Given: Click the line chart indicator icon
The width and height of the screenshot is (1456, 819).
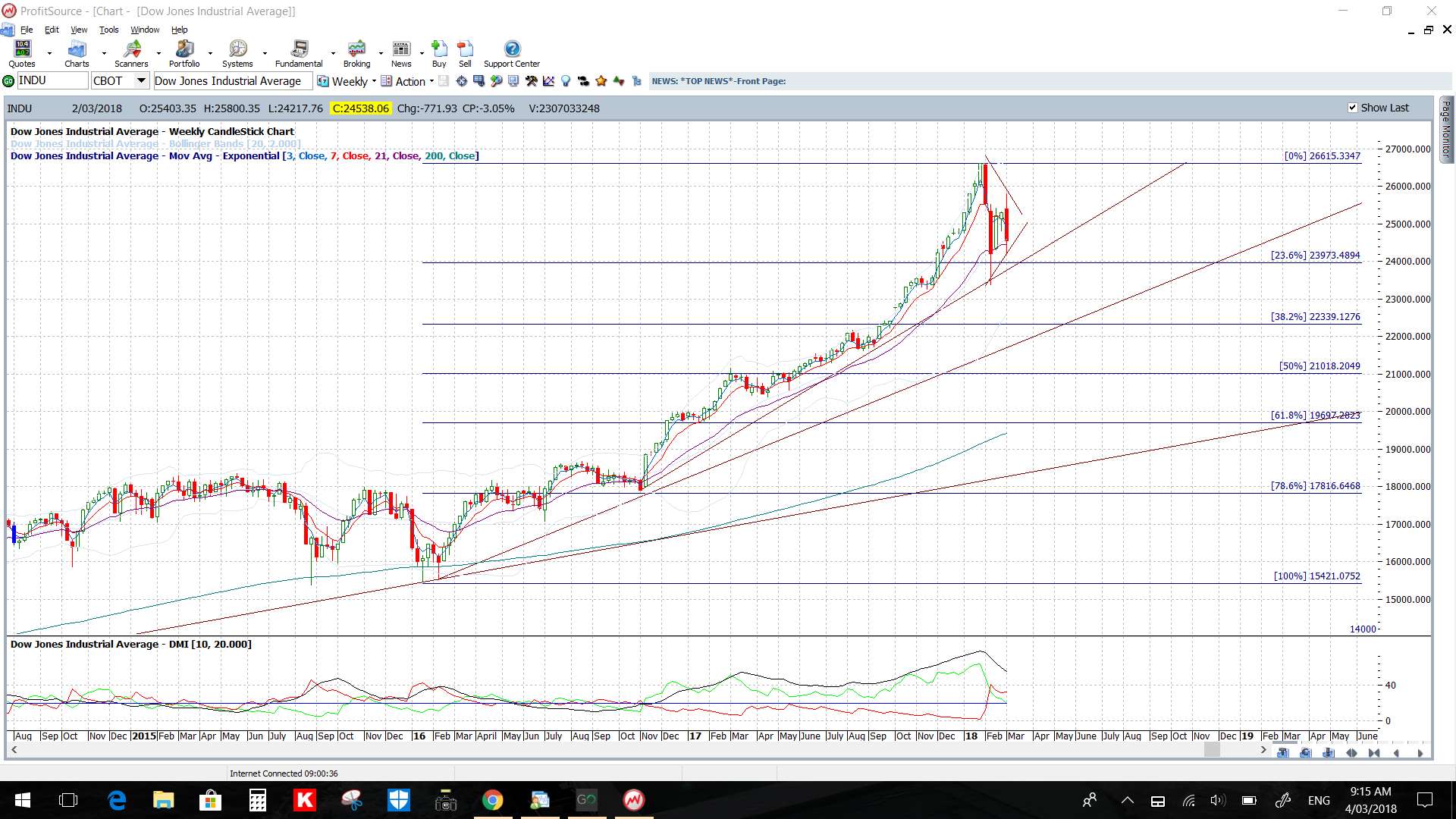Looking at the screenshot, I should [x=548, y=81].
